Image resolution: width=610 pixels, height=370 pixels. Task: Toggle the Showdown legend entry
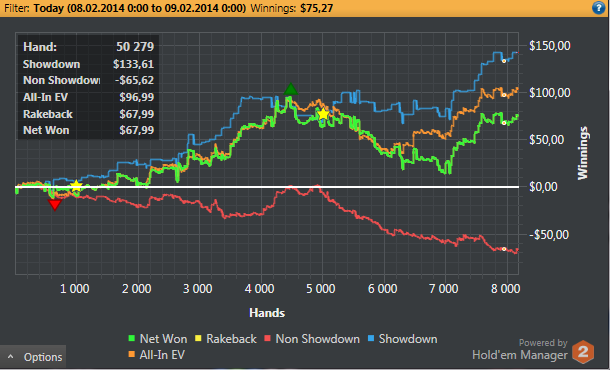pyautogui.click(x=402, y=339)
